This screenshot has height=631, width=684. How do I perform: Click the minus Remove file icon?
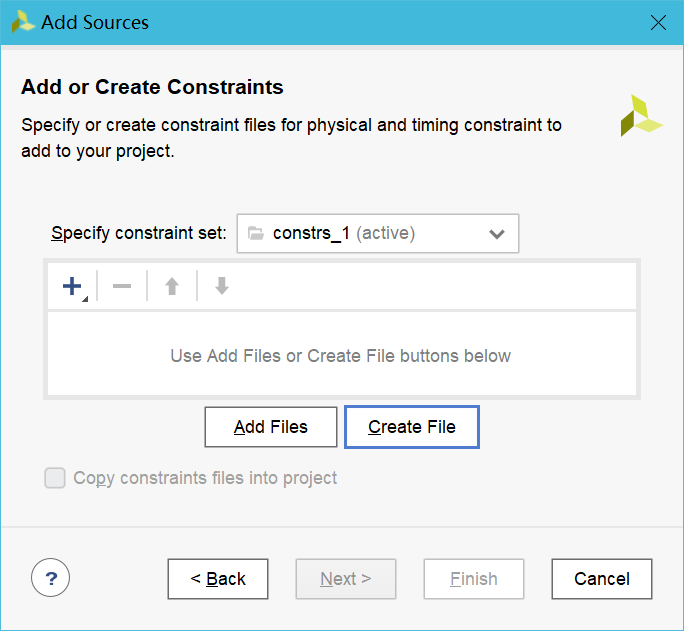pyautogui.click(x=122, y=287)
